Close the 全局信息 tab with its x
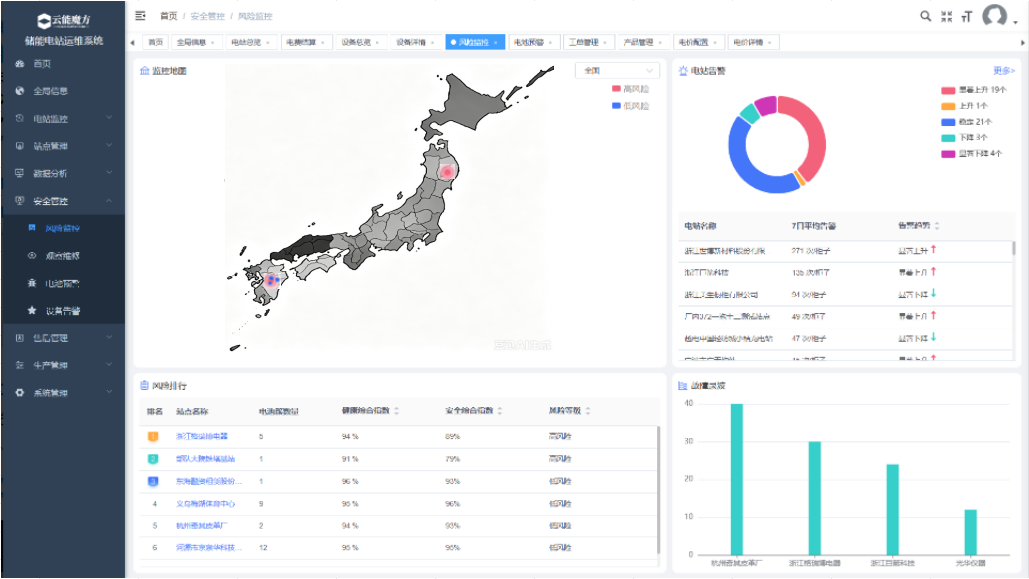This screenshot has width=1029, height=579. pyautogui.click(x=213, y=43)
